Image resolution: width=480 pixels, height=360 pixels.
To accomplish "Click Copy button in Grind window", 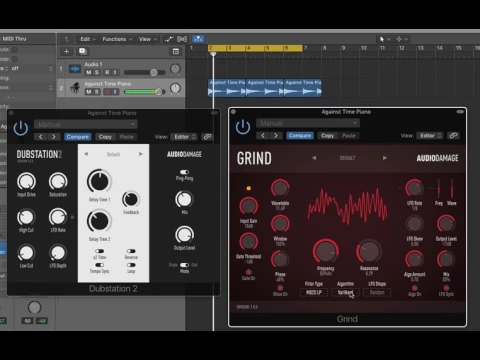I will click(327, 136).
